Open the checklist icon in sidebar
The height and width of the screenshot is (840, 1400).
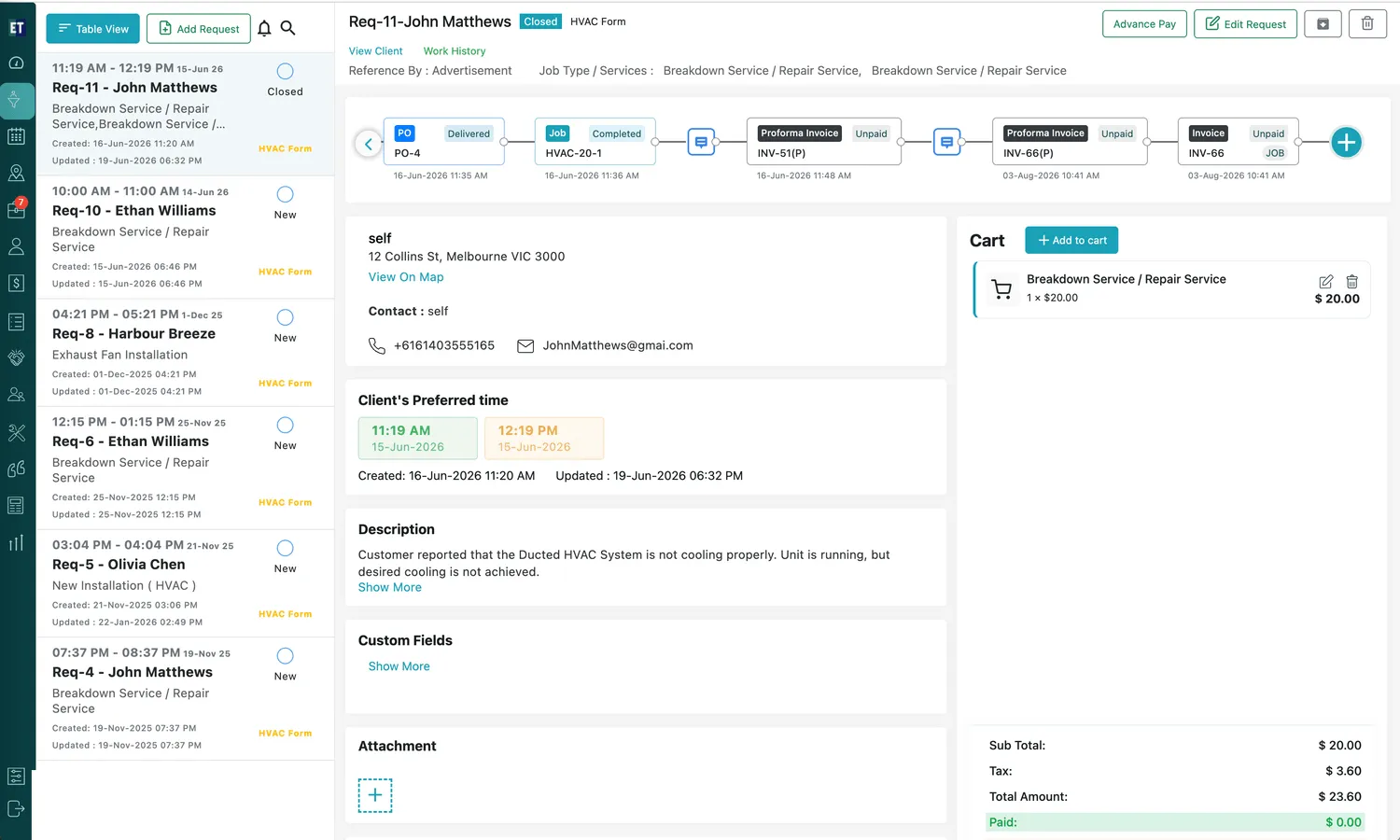coord(16,321)
